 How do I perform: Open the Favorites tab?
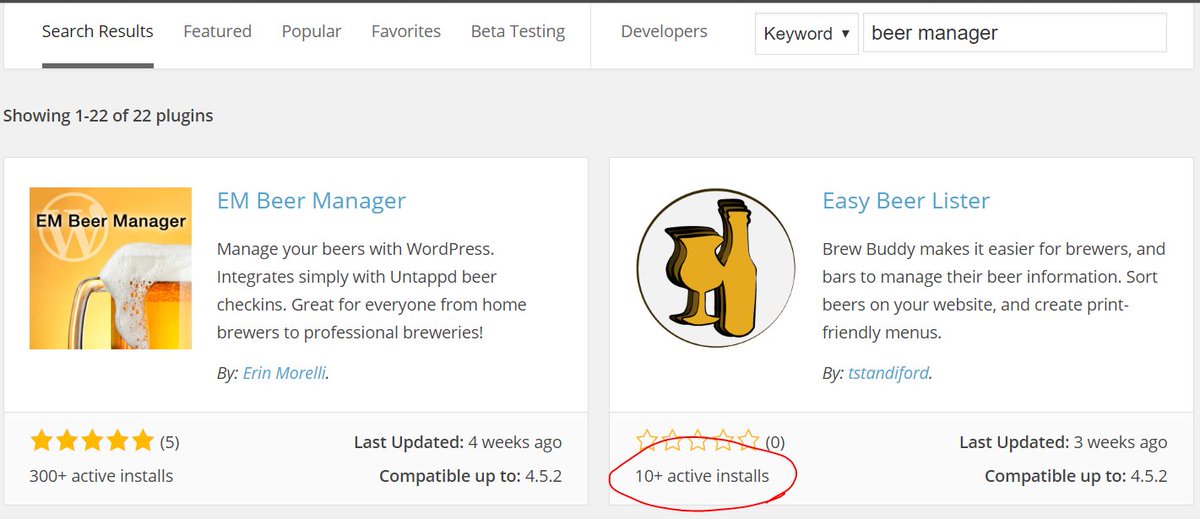pyautogui.click(x=406, y=32)
